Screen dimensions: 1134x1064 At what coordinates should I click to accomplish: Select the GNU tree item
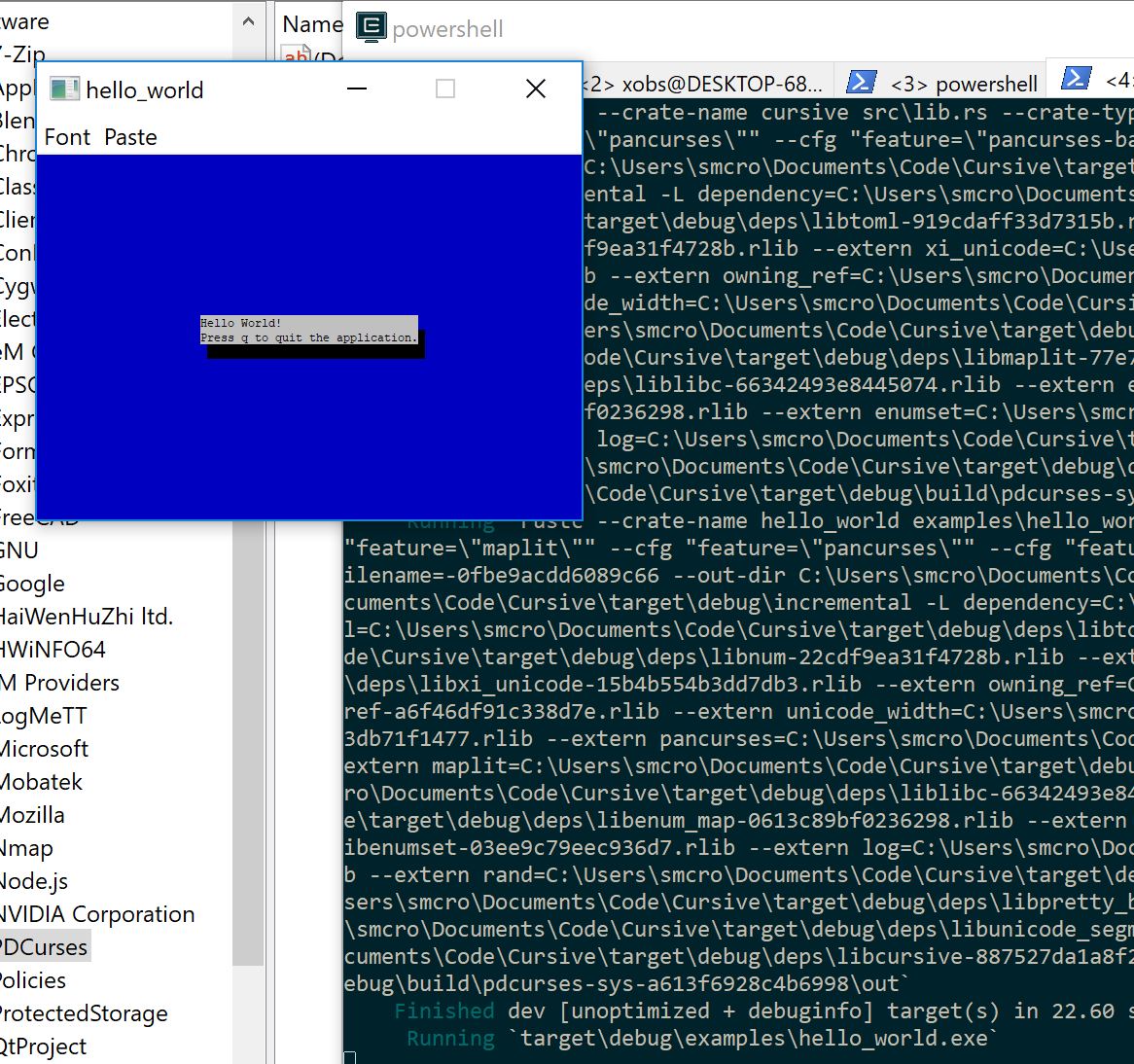[x=19, y=550]
